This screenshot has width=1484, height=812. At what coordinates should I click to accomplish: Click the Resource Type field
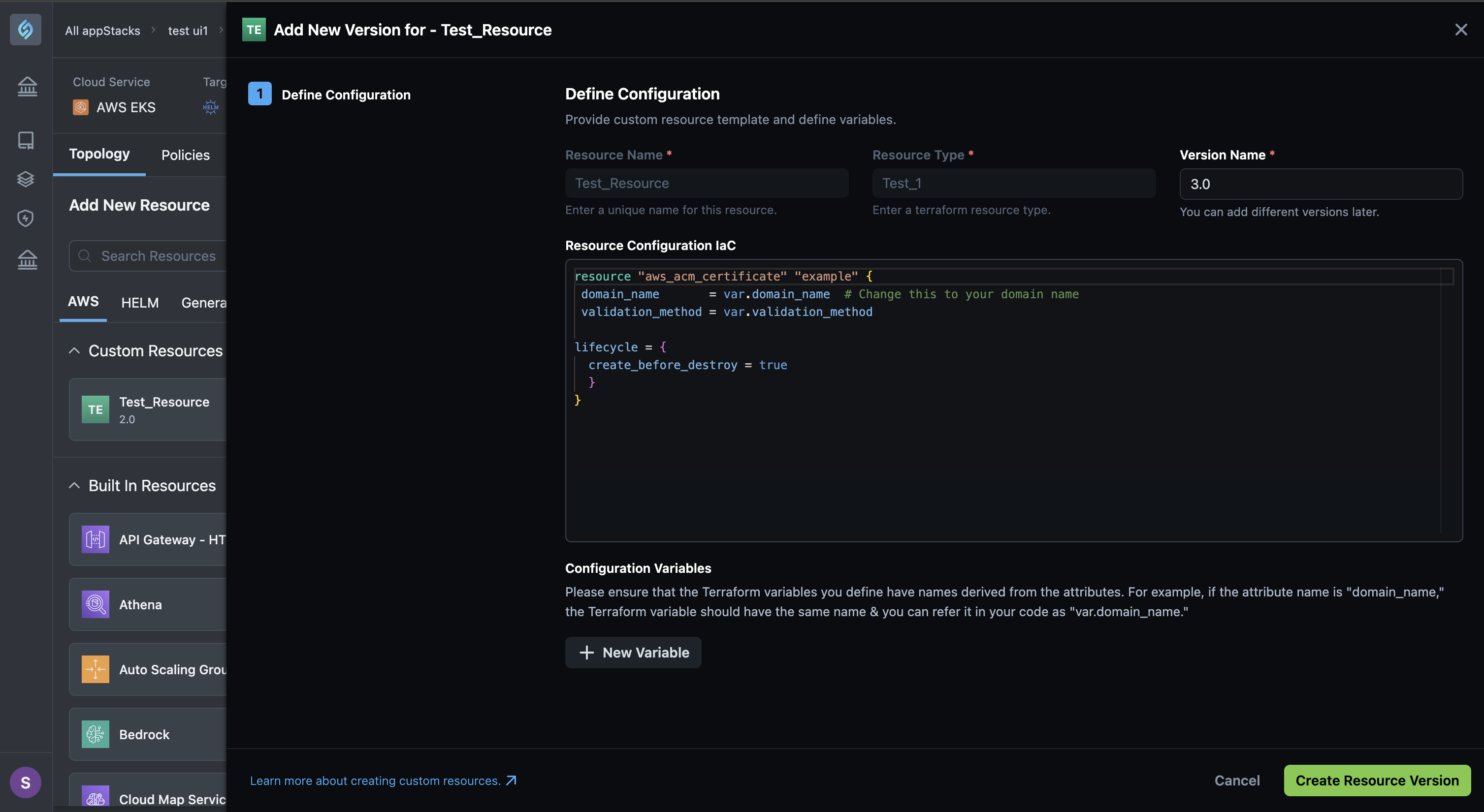pos(1013,183)
